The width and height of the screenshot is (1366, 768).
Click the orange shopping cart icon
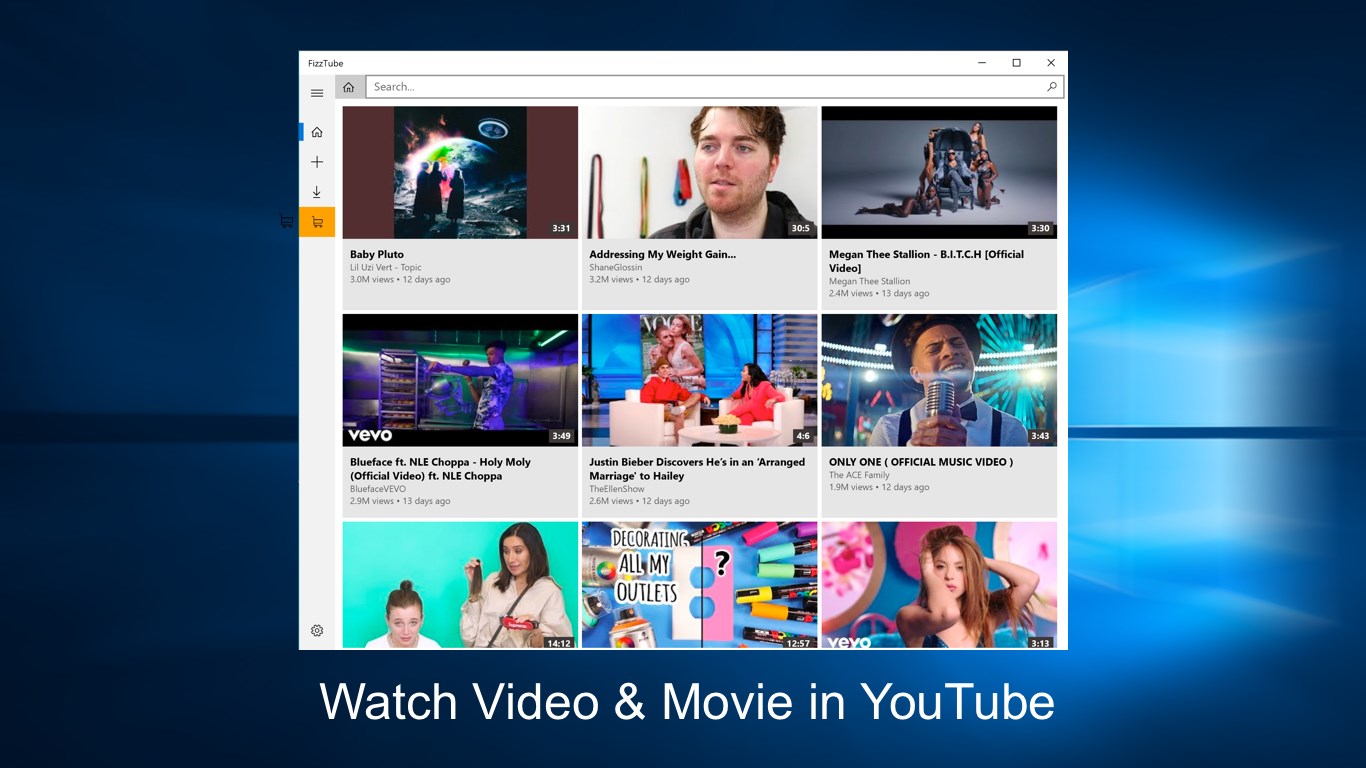(317, 222)
